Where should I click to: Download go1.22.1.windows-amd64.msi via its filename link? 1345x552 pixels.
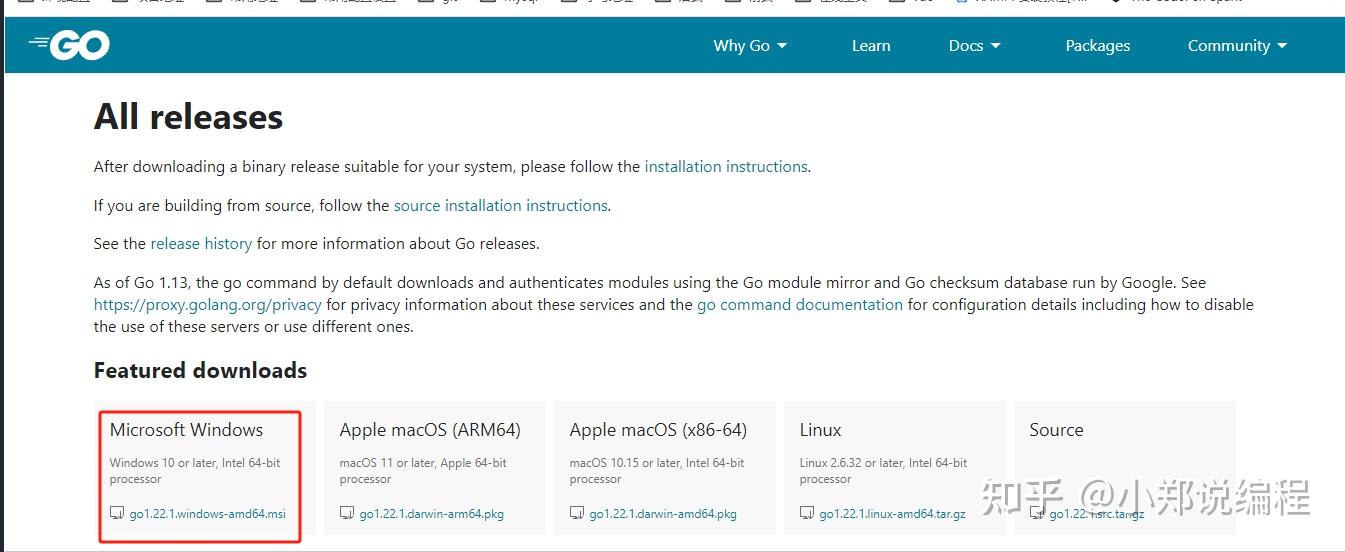point(207,514)
